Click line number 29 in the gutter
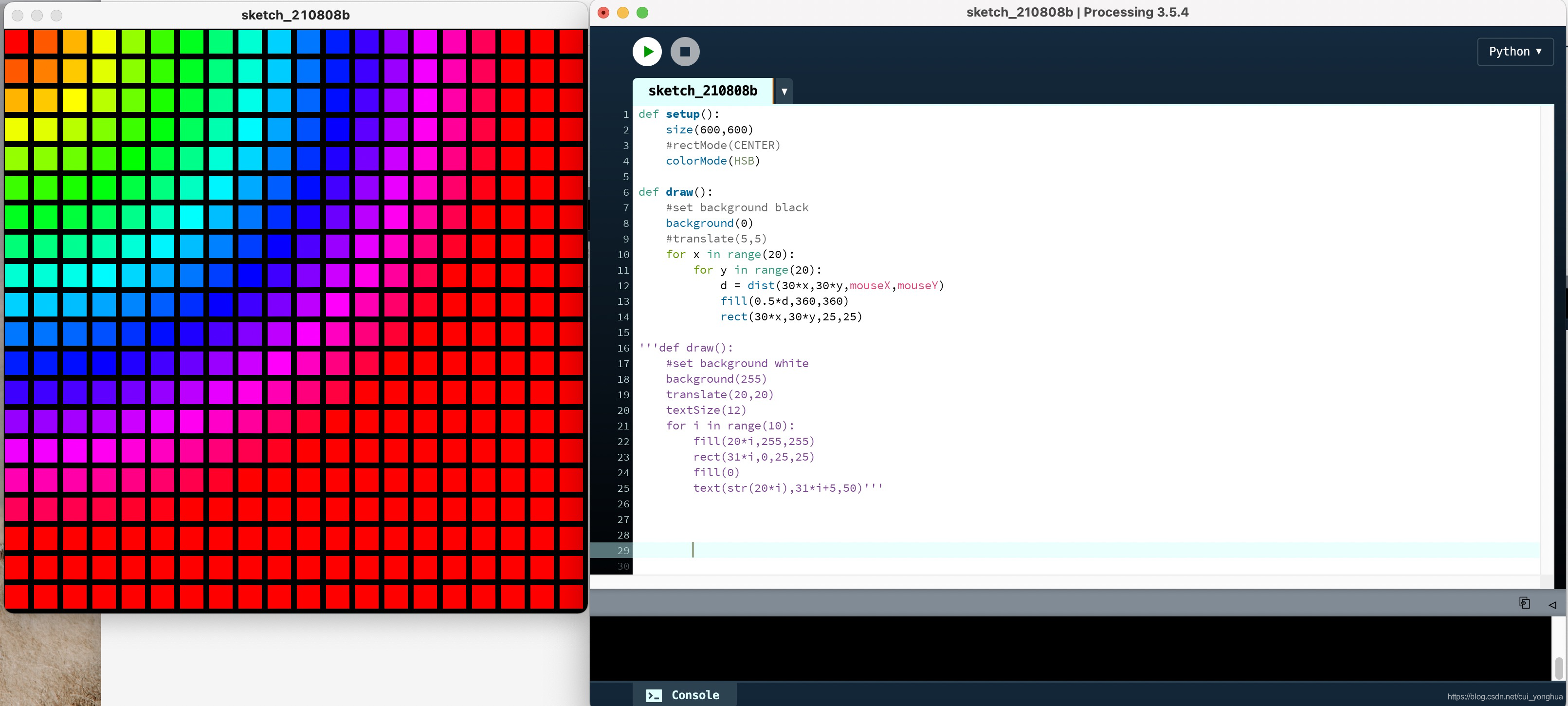 [623, 550]
